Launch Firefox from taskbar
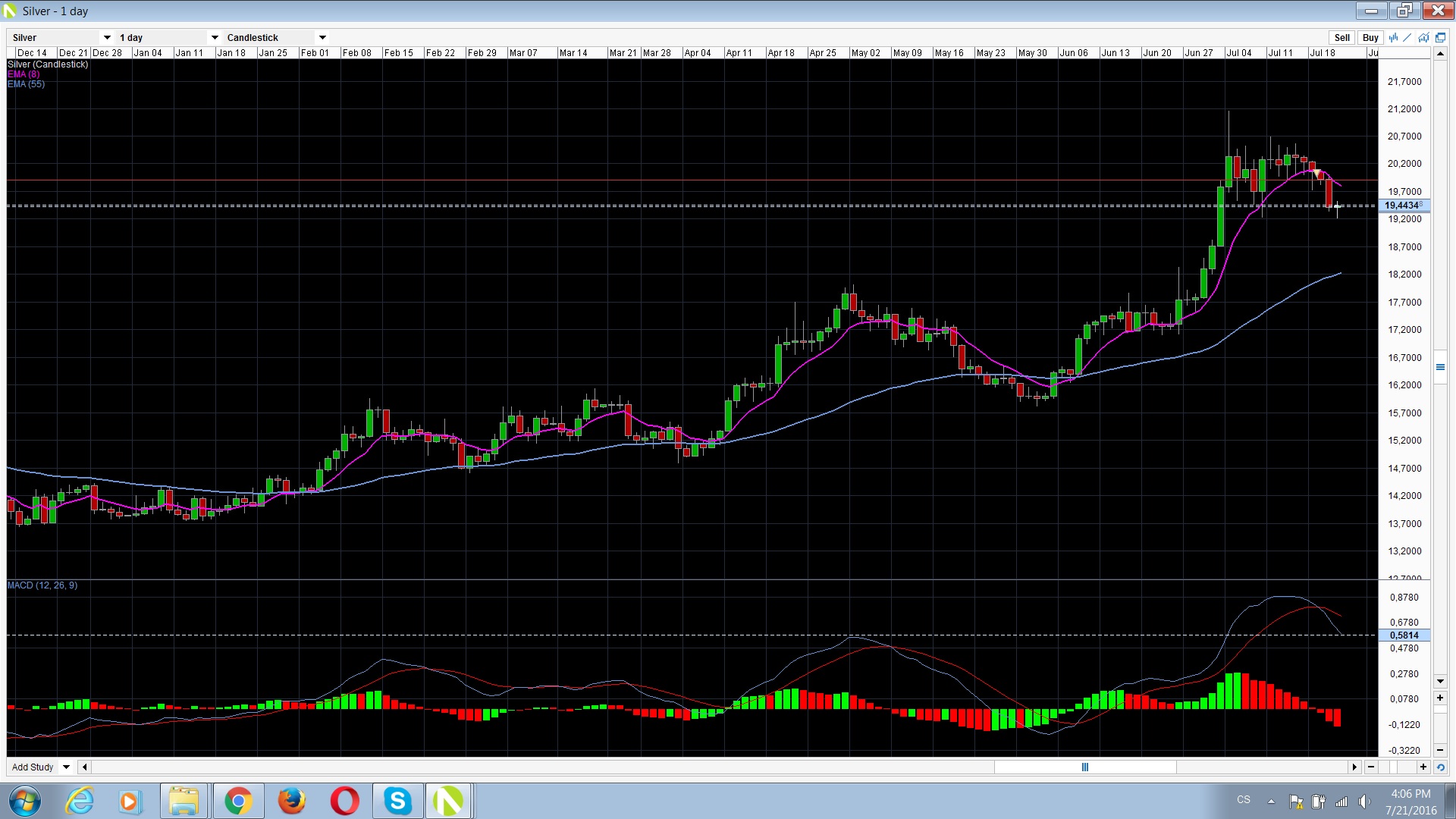 tap(291, 801)
